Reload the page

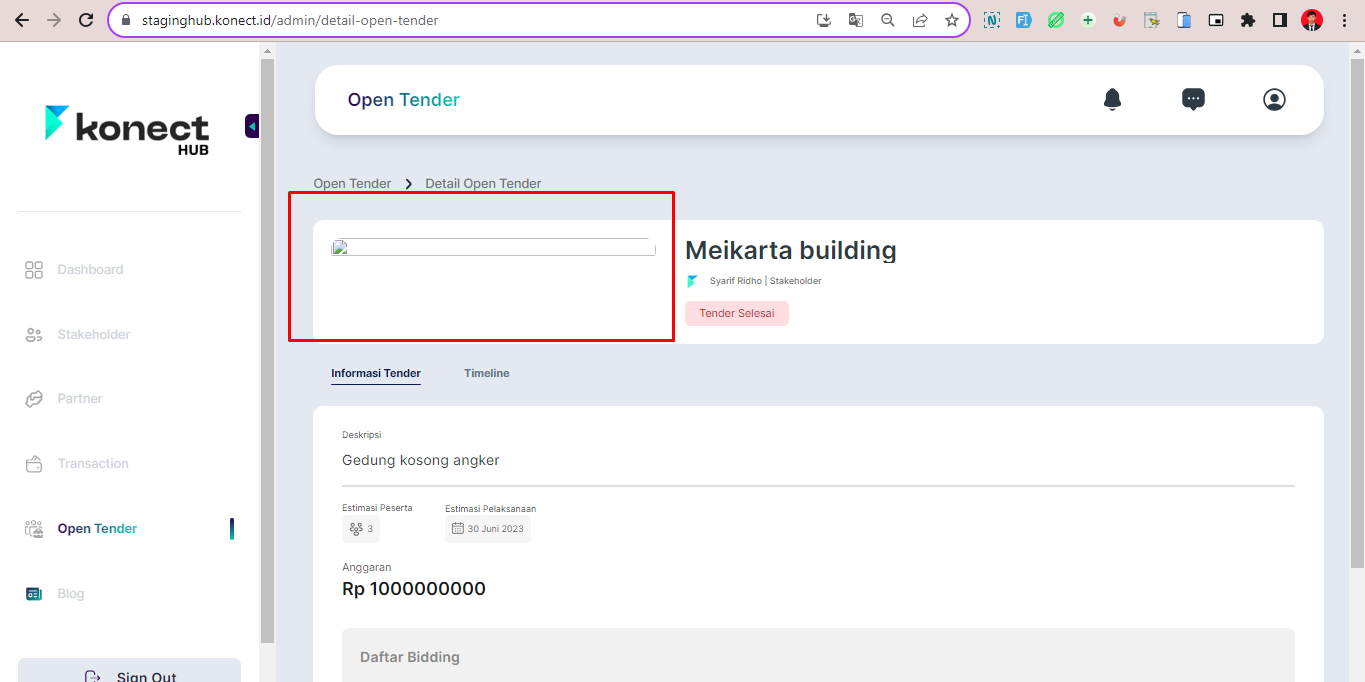[x=86, y=20]
